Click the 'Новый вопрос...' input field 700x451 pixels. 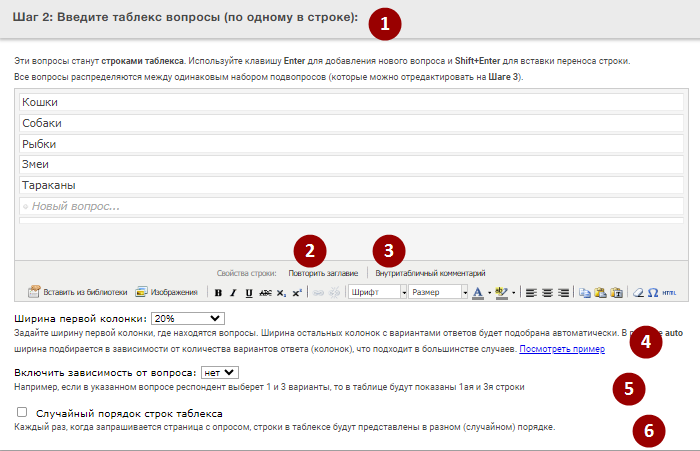(x=350, y=206)
